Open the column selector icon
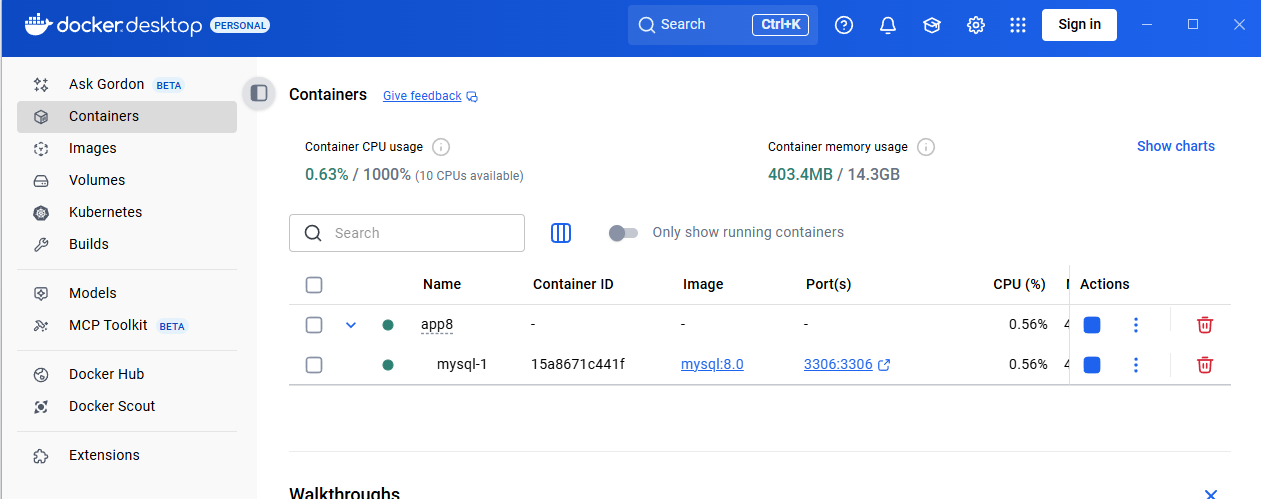Screen dimensions: 1261x499 (561, 233)
